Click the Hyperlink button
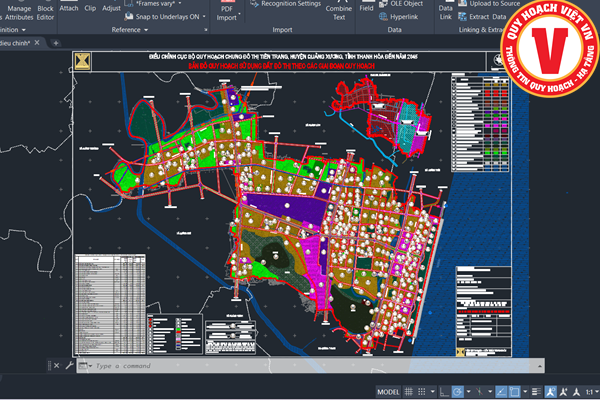The width and height of the screenshot is (600, 400). tap(403, 18)
